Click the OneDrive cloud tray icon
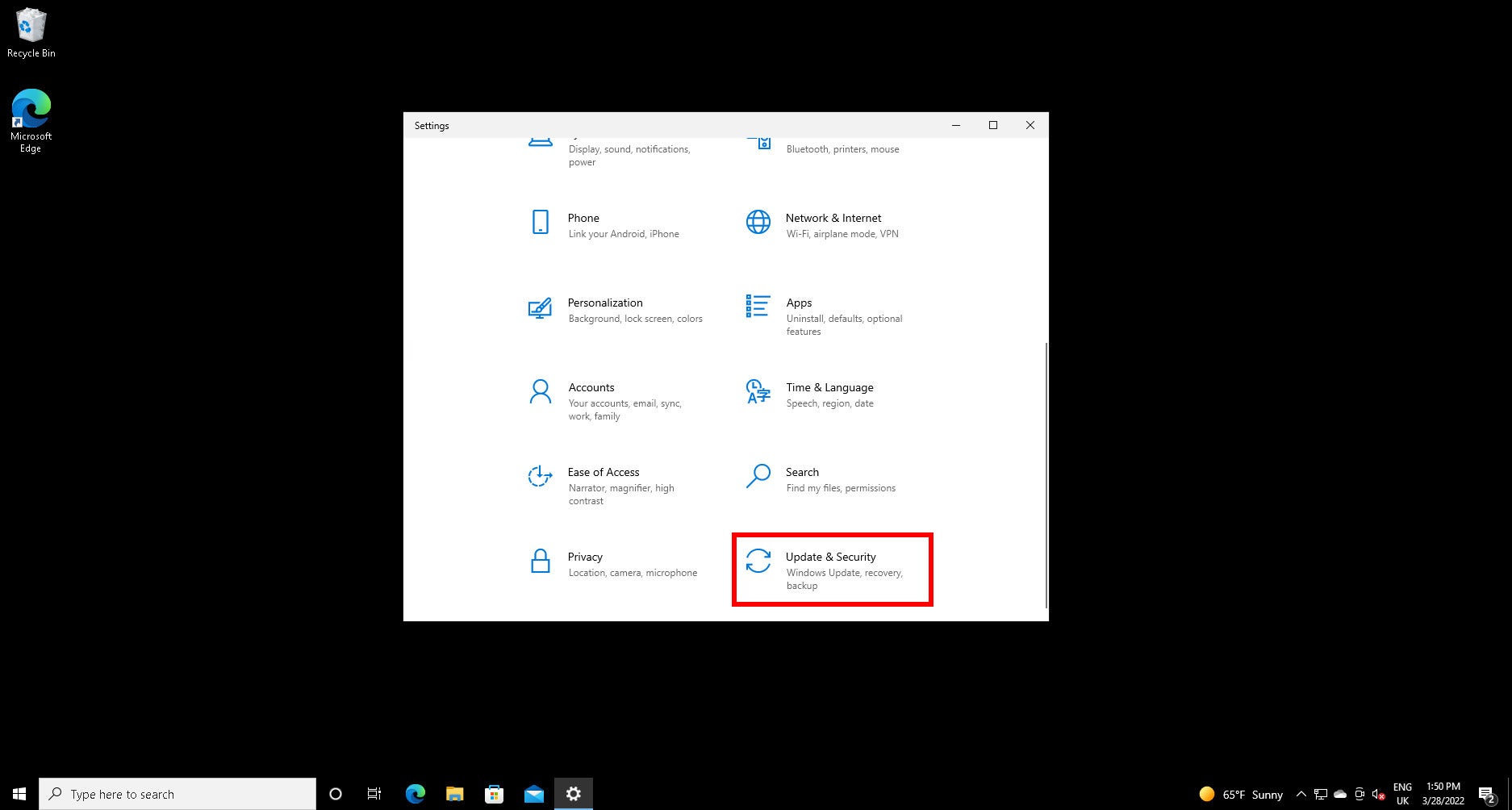 pyautogui.click(x=1340, y=794)
